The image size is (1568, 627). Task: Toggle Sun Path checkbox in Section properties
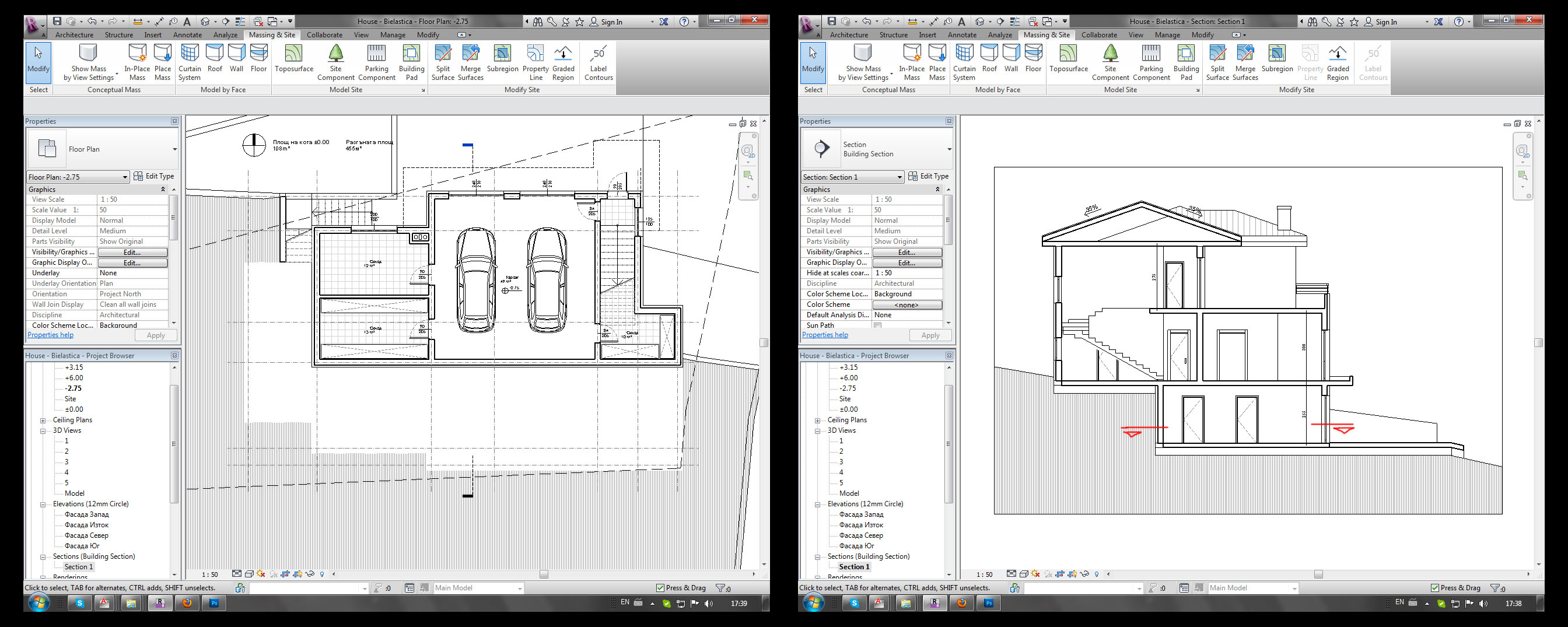click(x=878, y=325)
